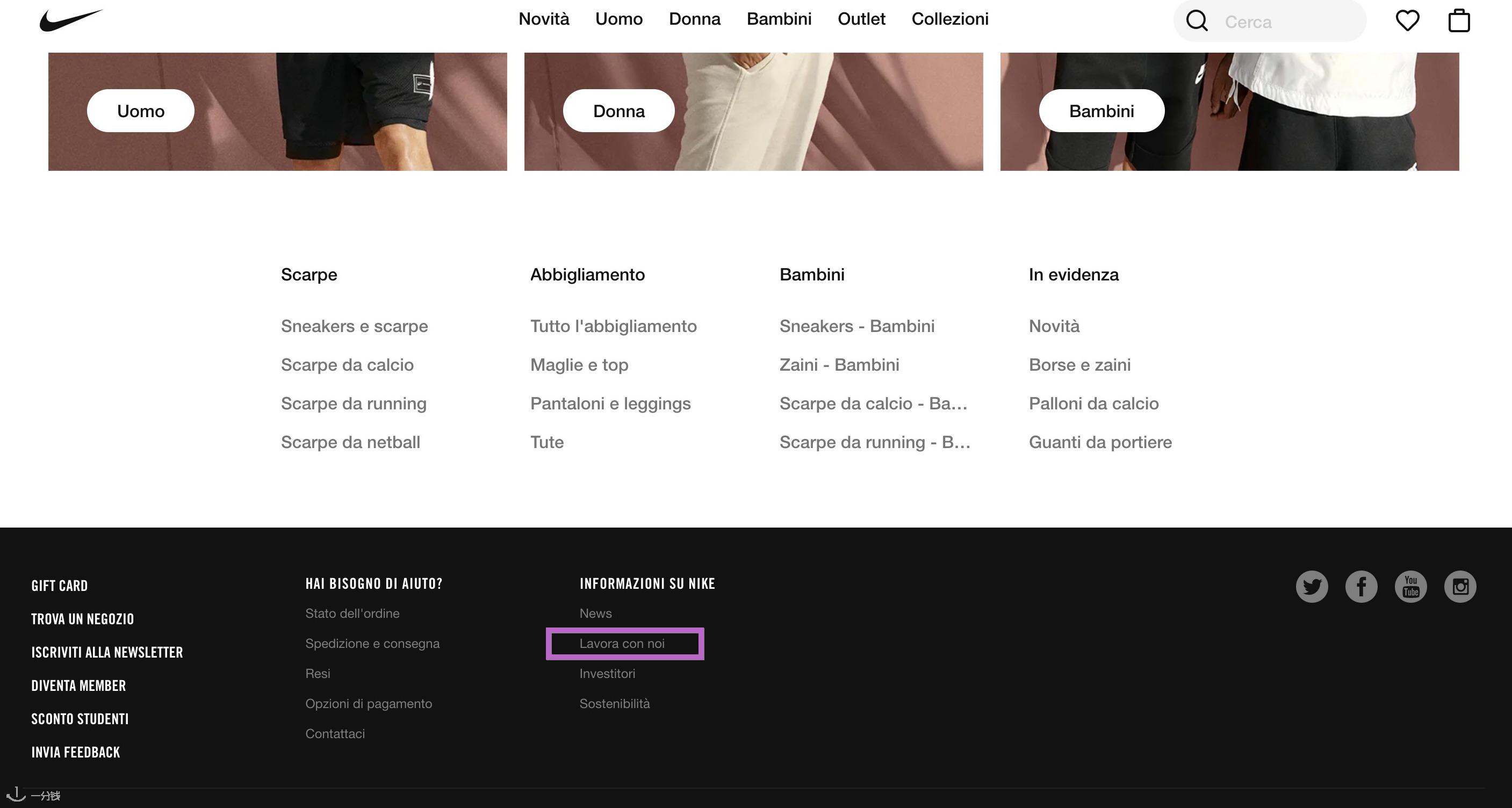1512x808 pixels.
Task: Open the News link in footer
Action: click(595, 613)
